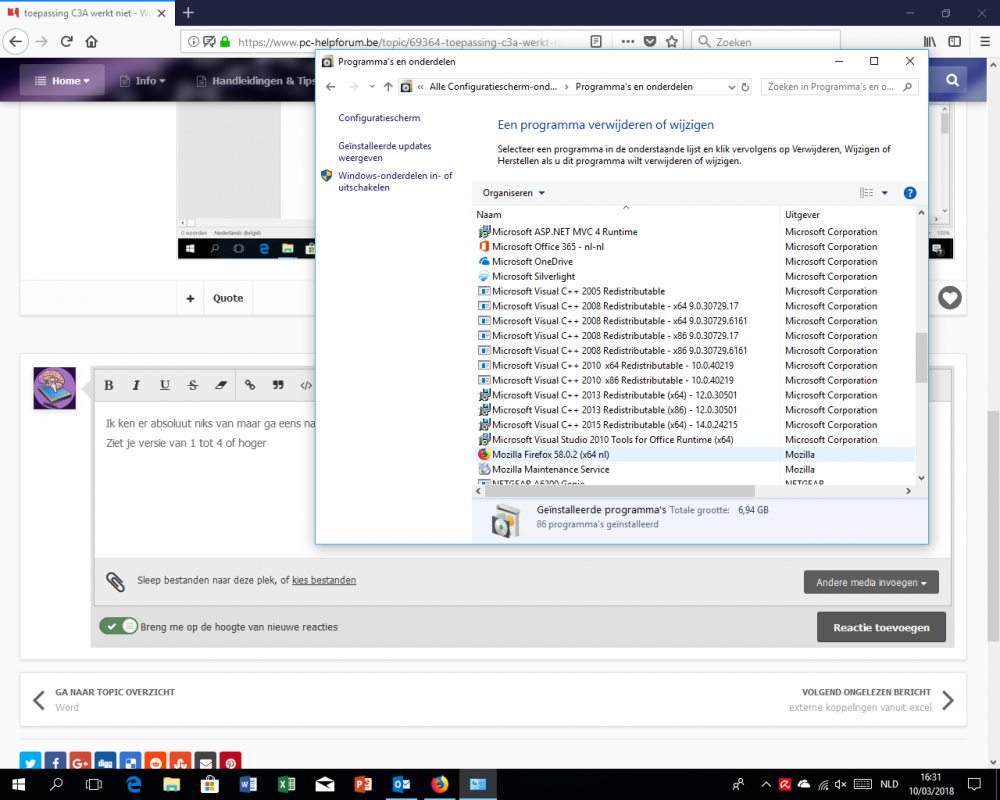Toggle bold formatting in the reply editor
Image resolution: width=1000 pixels, height=800 pixels.
coord(108,385)
